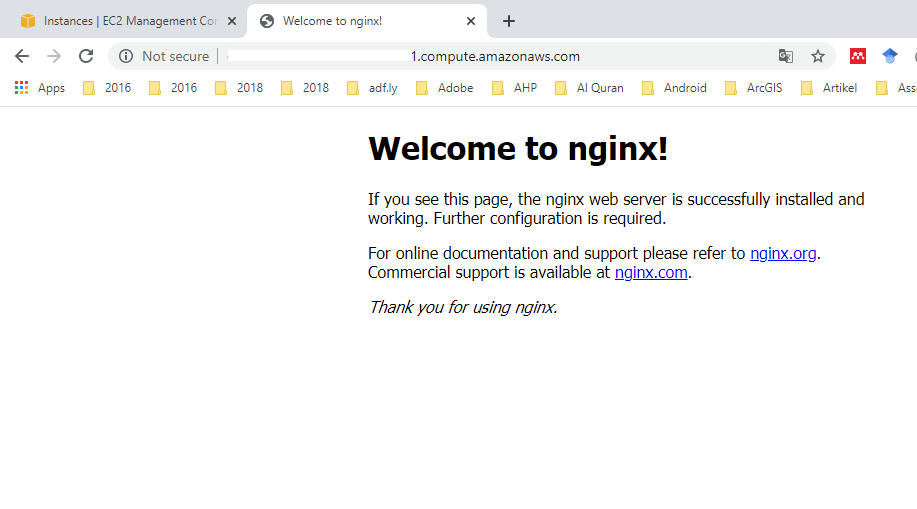Follow the nginx.com commercial support link

click(x=651, y=273)
